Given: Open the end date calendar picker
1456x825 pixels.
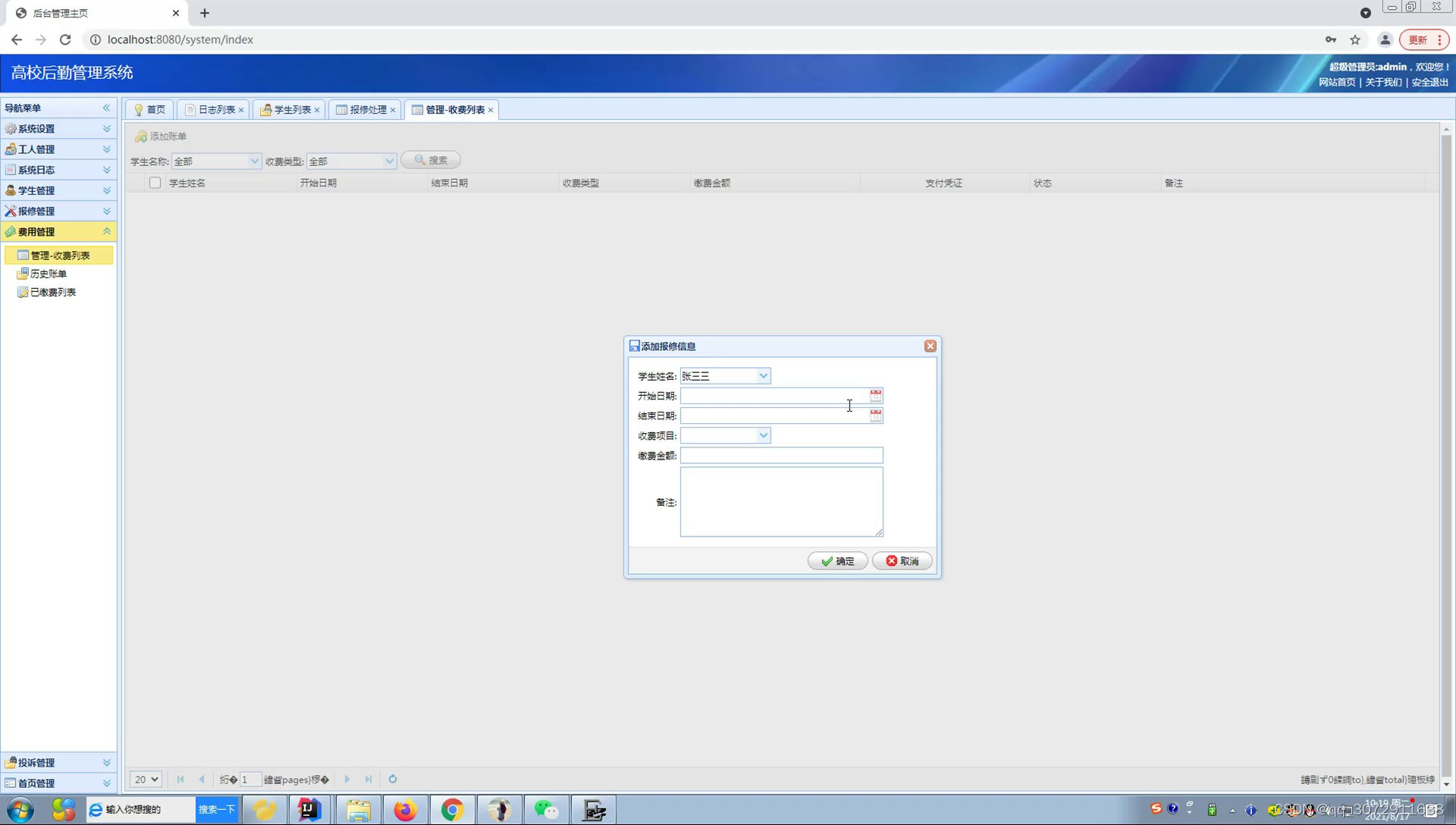Looking at the screenshot, I should pyautogui.click(x=876, y=416).
